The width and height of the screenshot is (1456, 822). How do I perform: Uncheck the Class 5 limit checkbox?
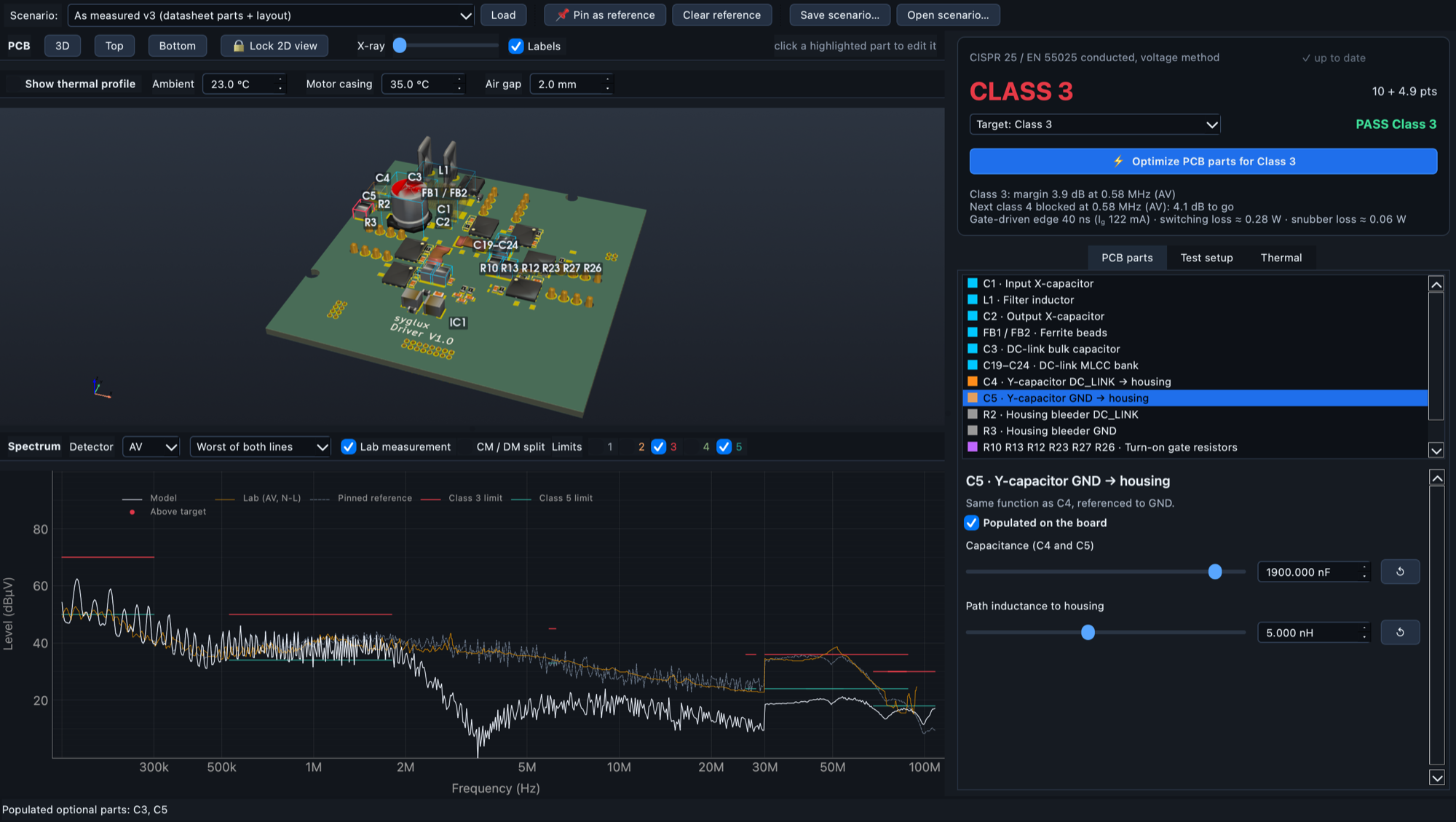pos(724,446)
